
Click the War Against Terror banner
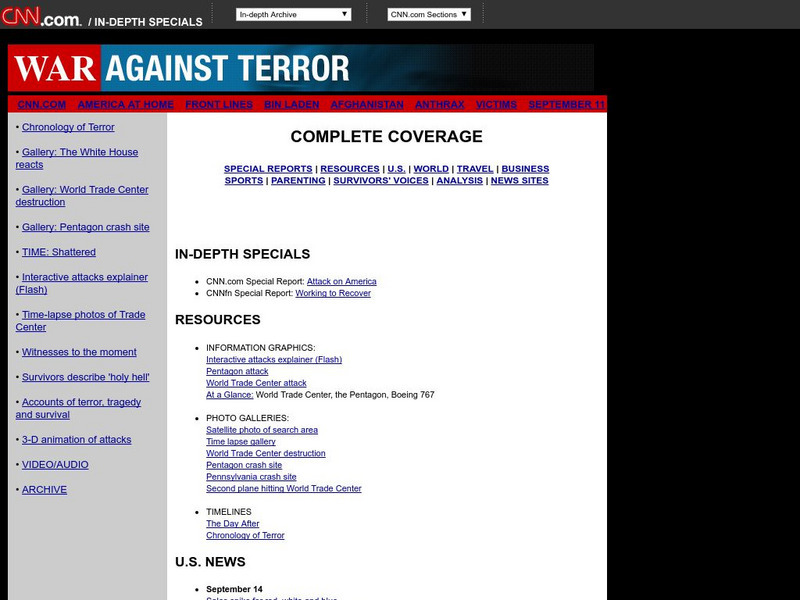[301, 68]
